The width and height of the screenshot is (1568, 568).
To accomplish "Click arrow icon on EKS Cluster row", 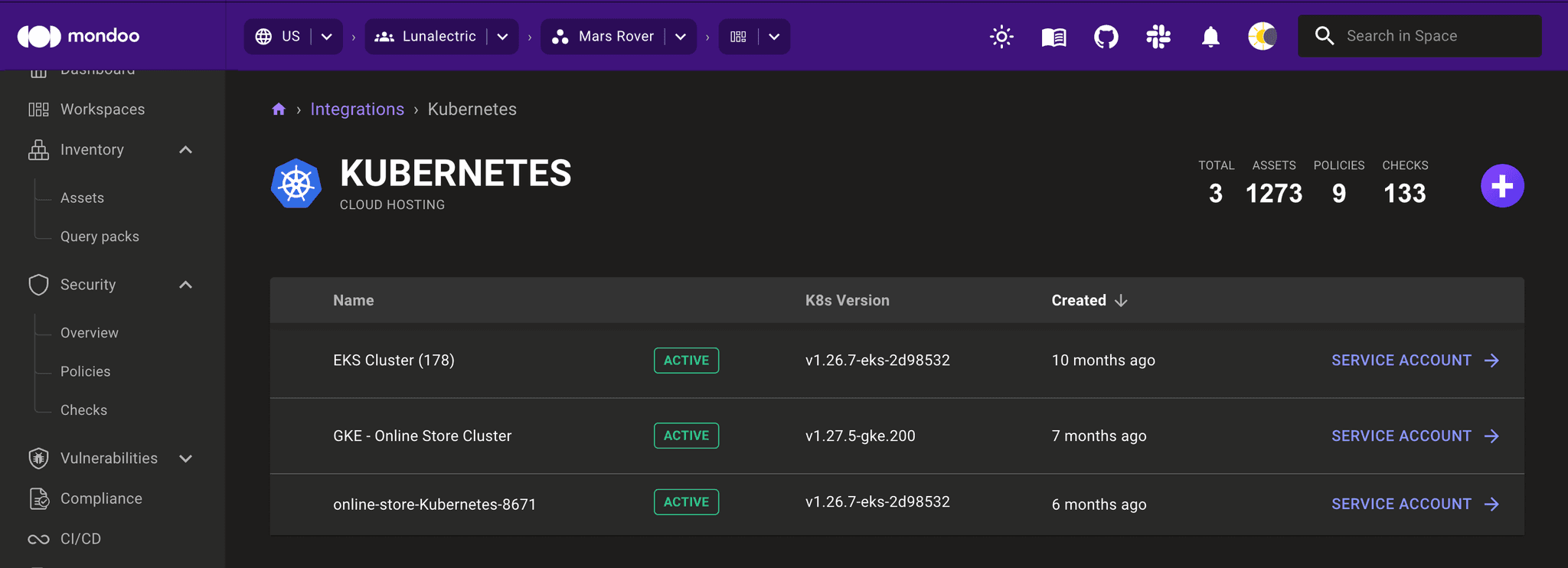I will [1491, 361].
